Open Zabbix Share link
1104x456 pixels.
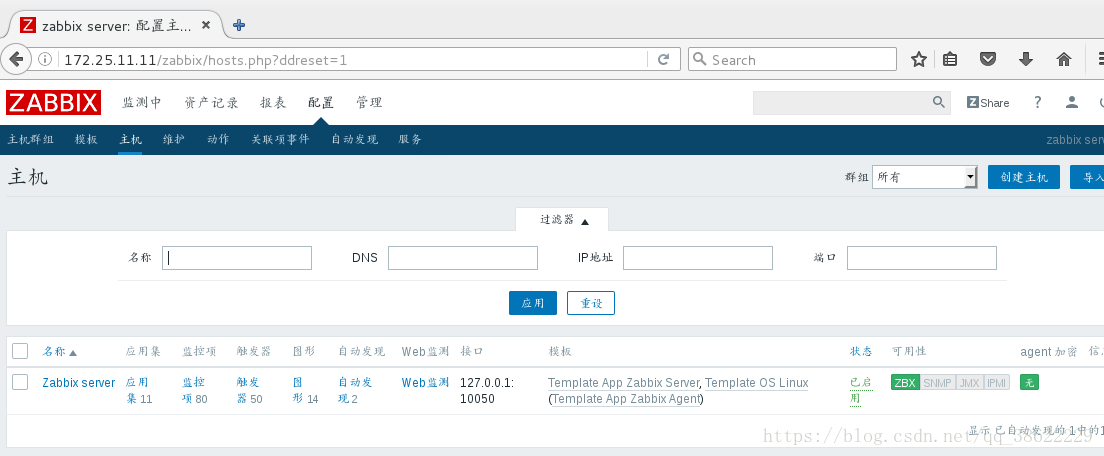(988, 103)
